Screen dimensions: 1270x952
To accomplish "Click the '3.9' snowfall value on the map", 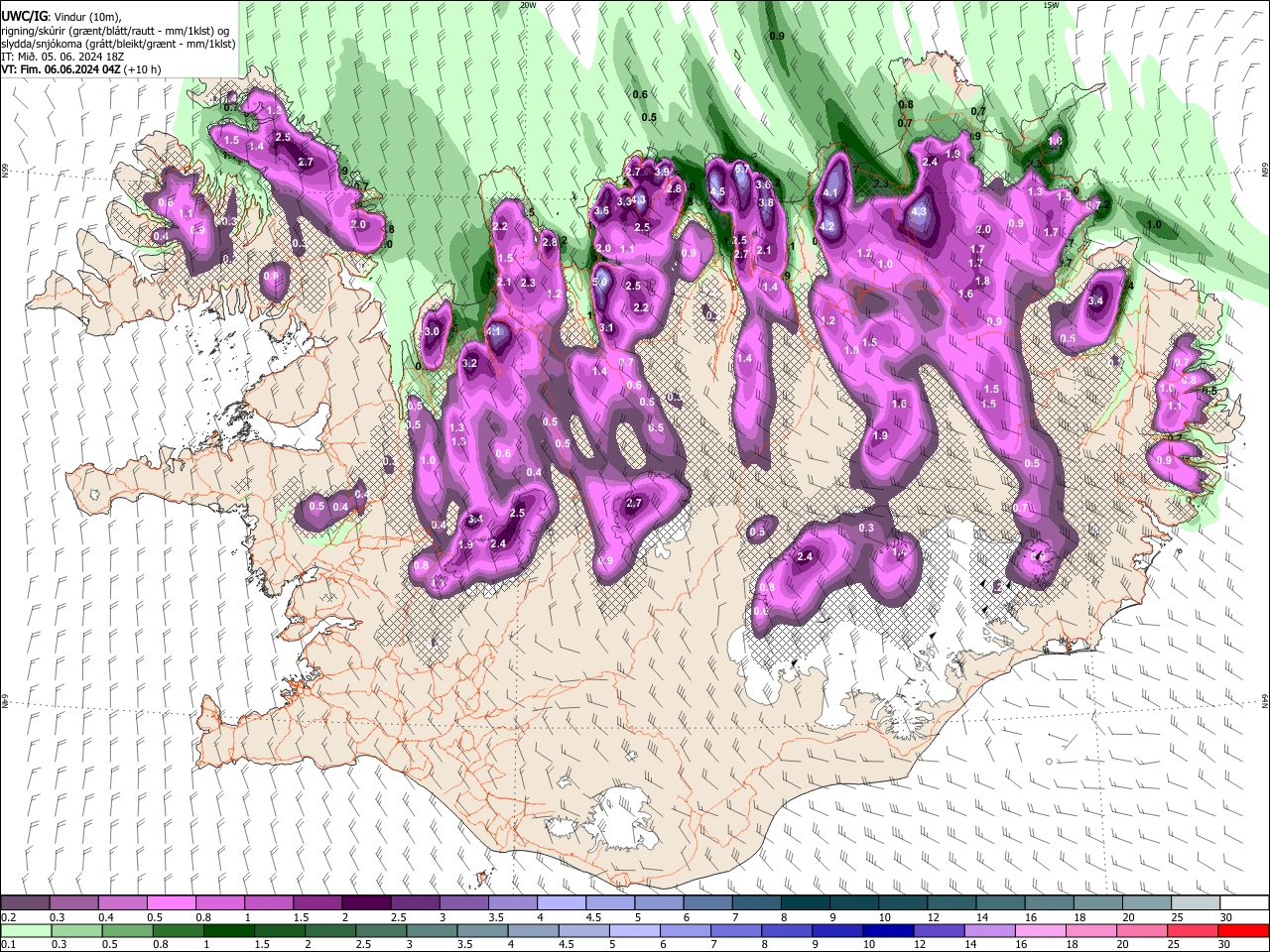I will (x=661, y=172).
